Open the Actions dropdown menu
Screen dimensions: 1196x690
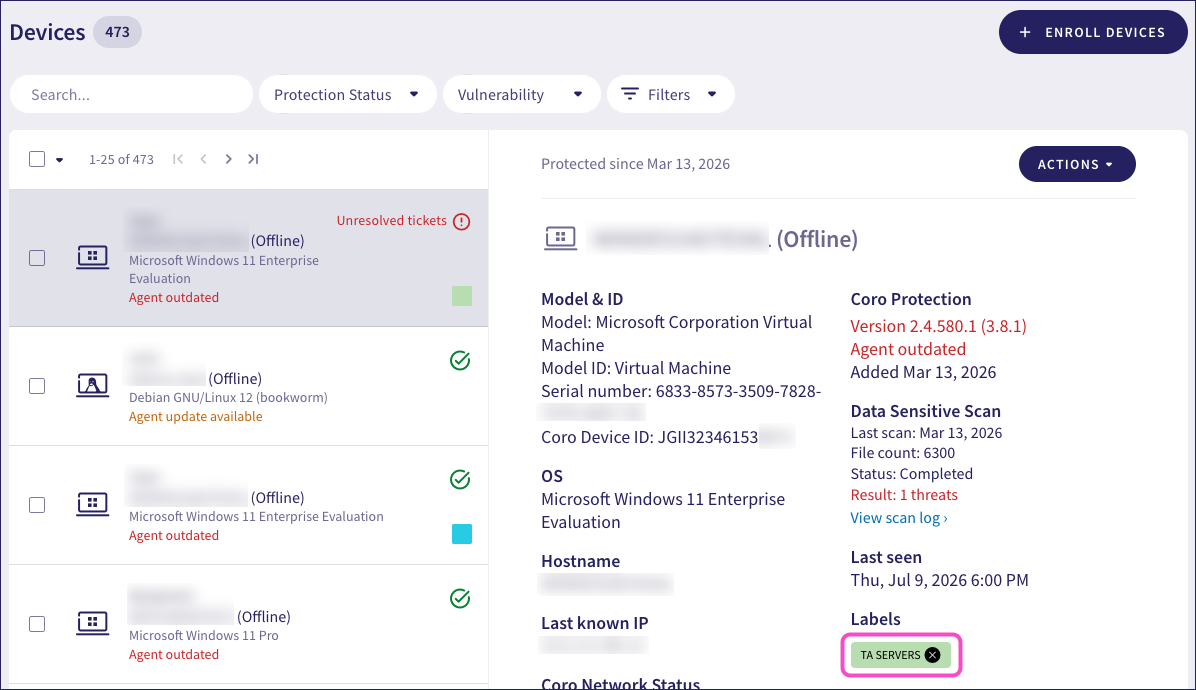(1076, 164)
